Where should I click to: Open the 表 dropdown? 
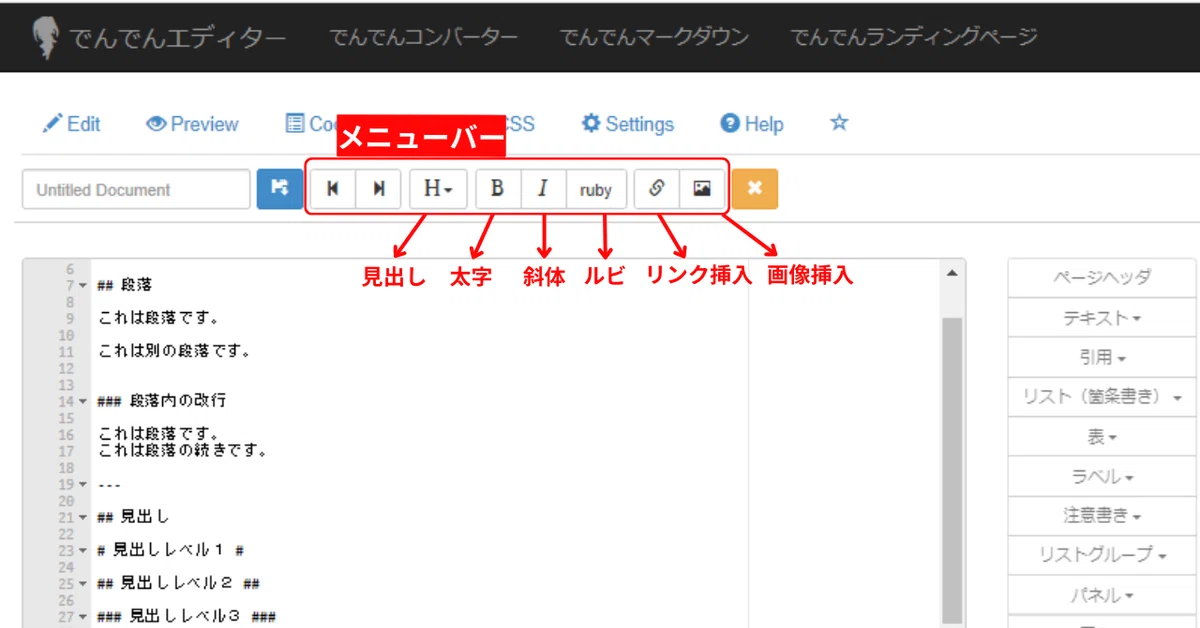point(1103,437)
